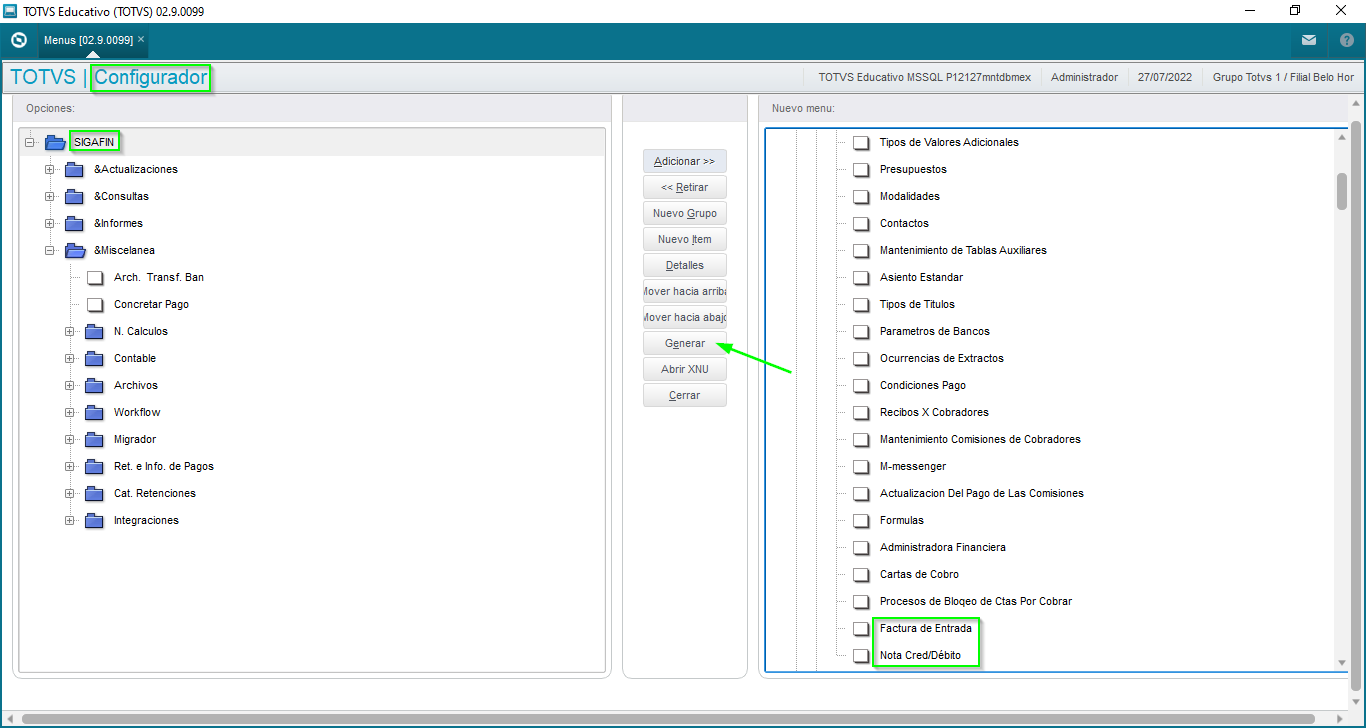The height and width of the screenshot is (728, 1366).
Task: Check the Tipos de Titulos box
Action: click(861, 304)
